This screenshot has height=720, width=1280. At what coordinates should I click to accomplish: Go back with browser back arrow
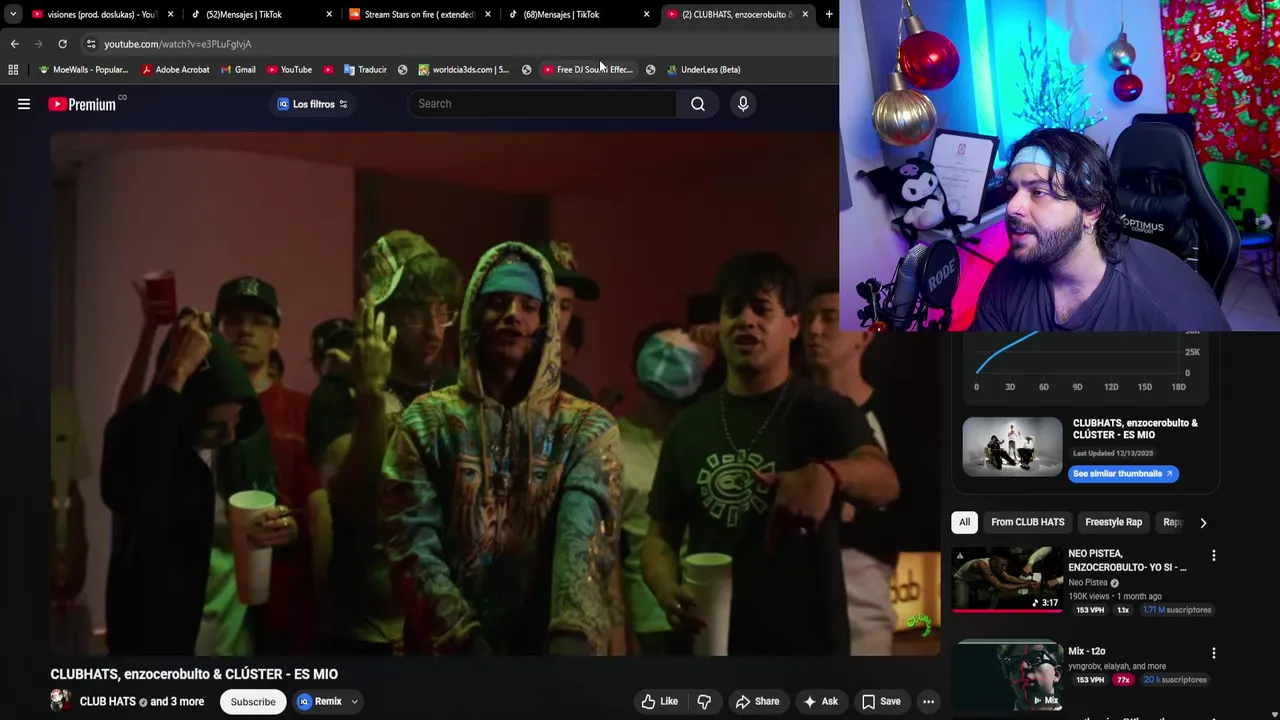click(x=14, y=44)
